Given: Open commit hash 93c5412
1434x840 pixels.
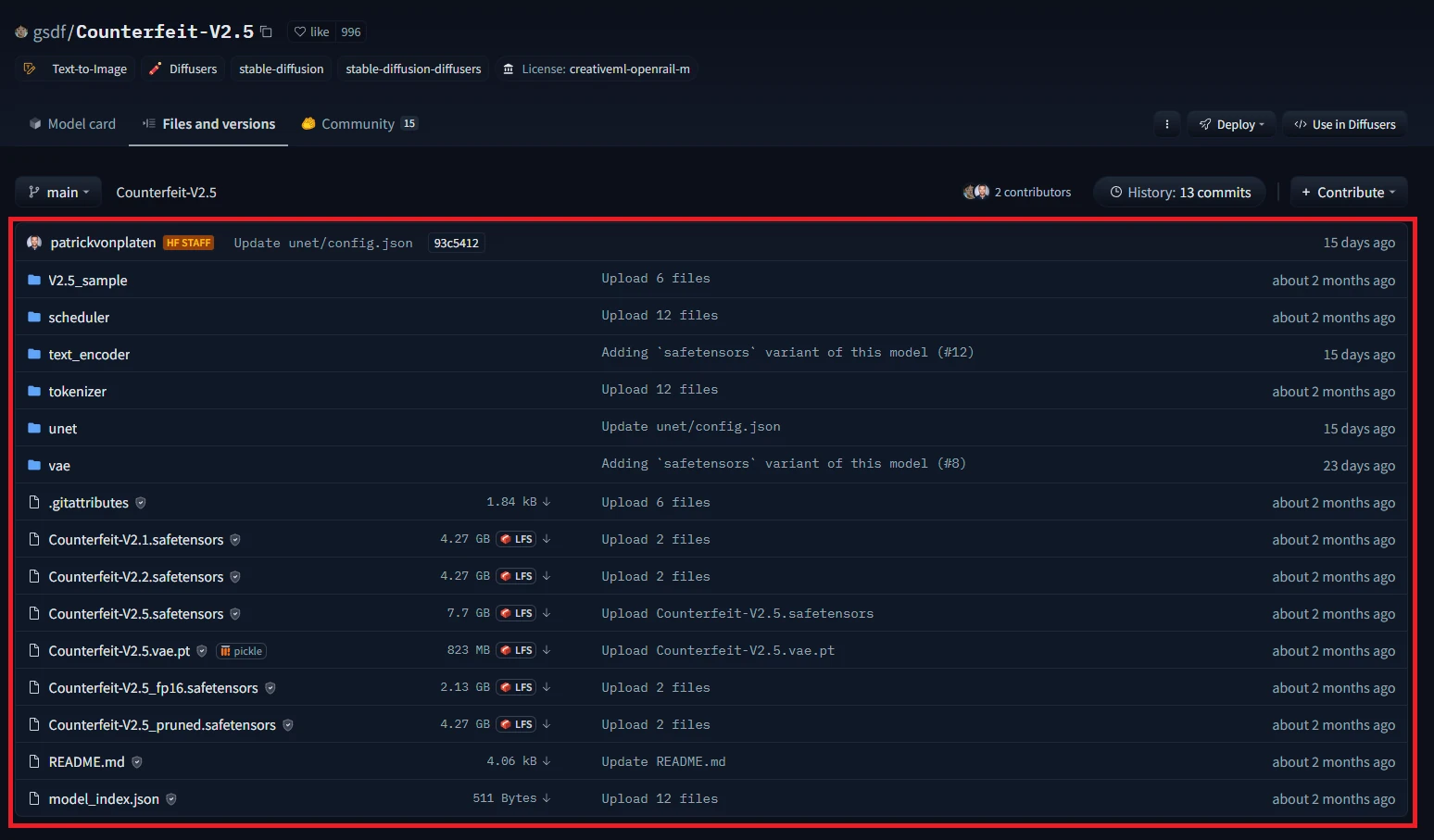Looking at the screenshot, I should tap(456, 244).
